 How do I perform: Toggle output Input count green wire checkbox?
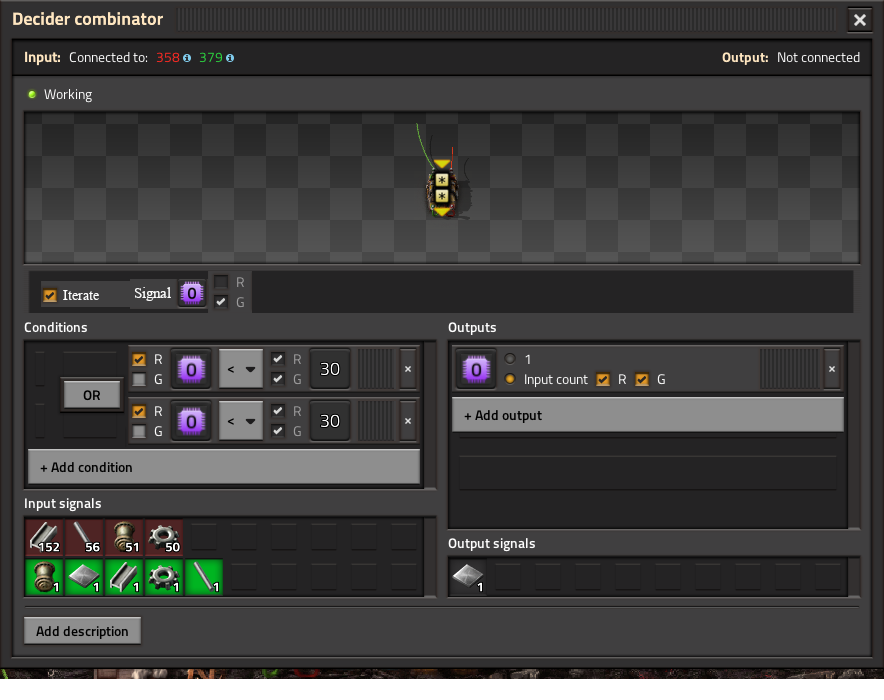(642, 379)
